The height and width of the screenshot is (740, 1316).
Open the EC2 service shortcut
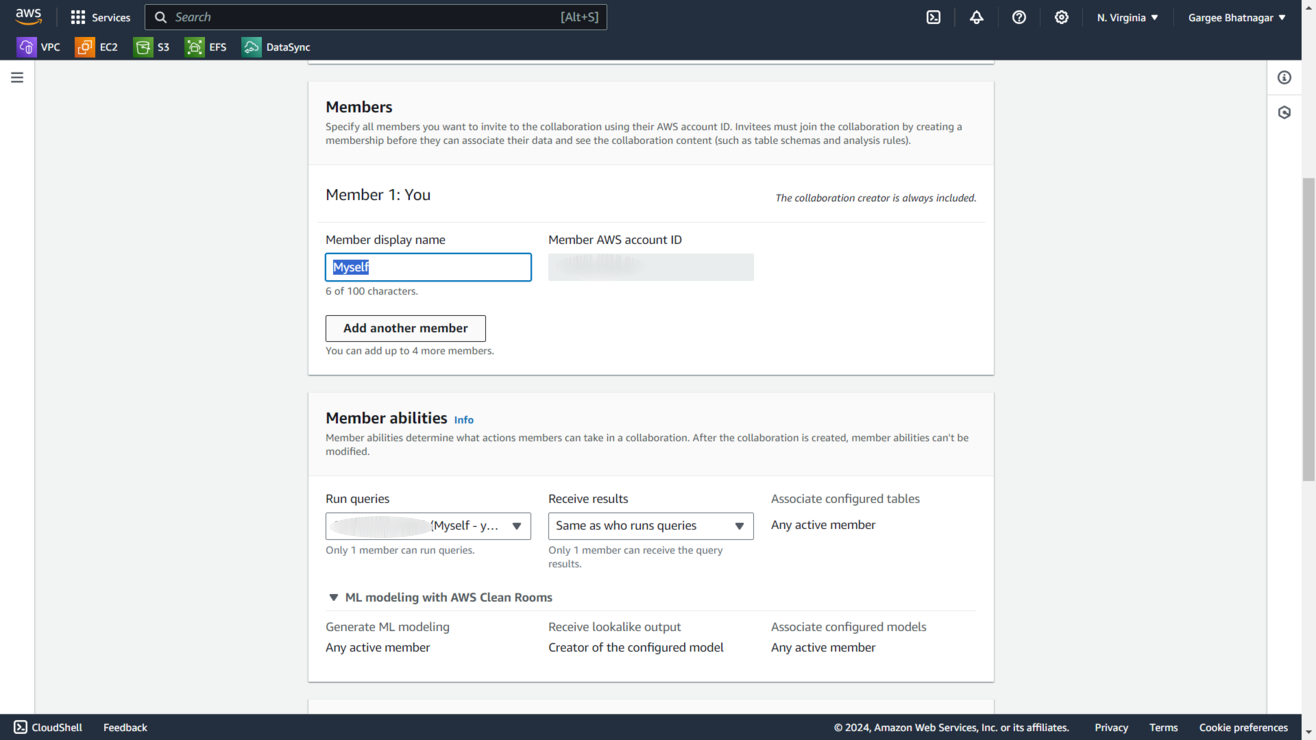pyautogui.click(x=97, y=47)
